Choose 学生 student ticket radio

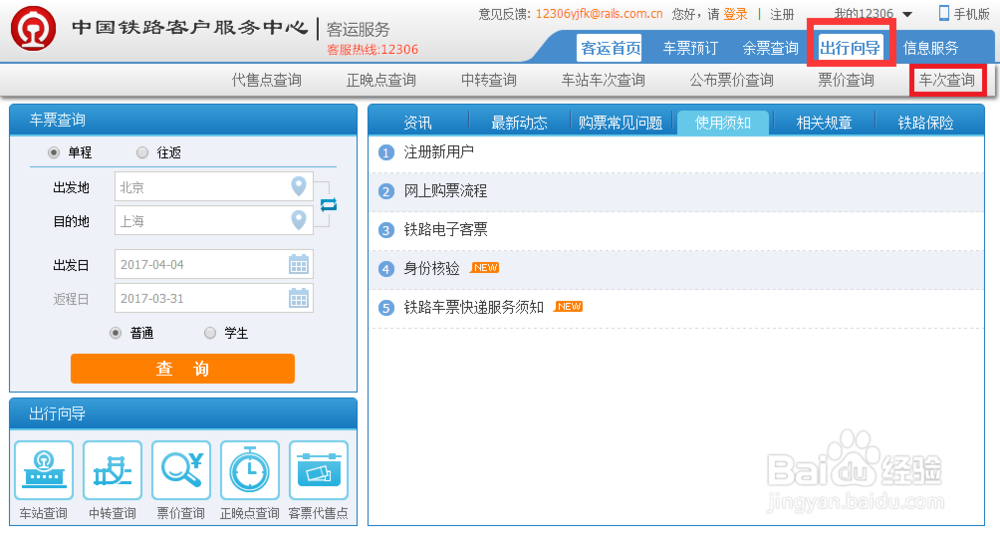coord(210,333)
